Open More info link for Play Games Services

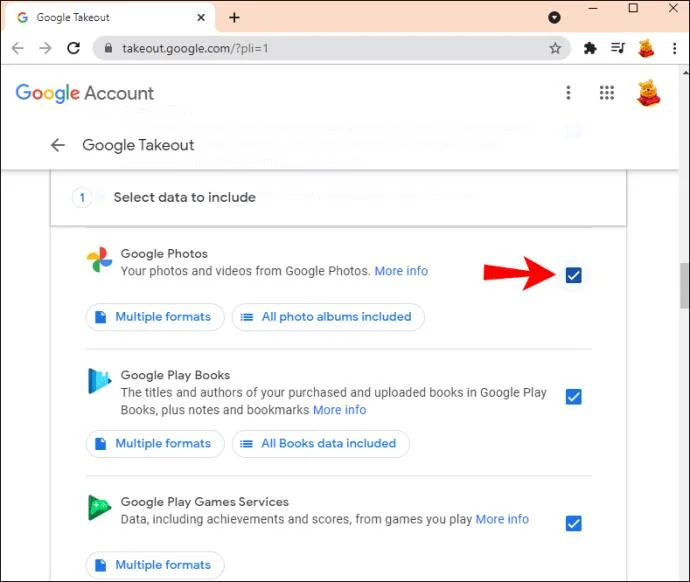pos(502,519)
